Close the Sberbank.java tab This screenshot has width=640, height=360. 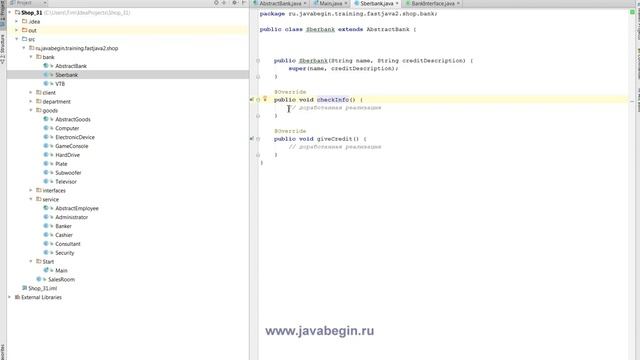tap(397, 3)
